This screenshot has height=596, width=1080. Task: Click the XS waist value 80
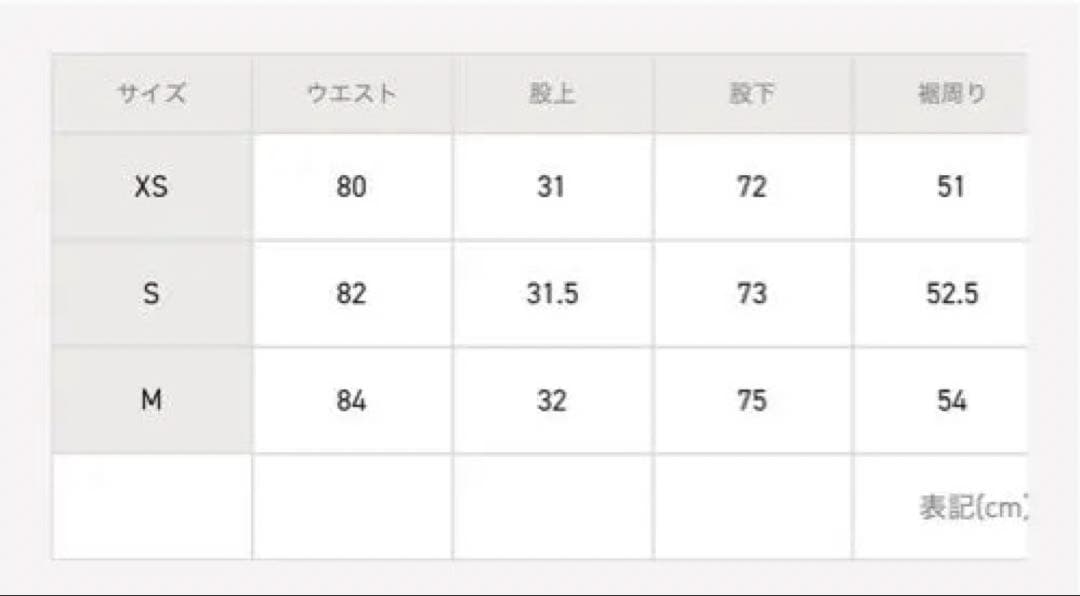pos(351,187)
